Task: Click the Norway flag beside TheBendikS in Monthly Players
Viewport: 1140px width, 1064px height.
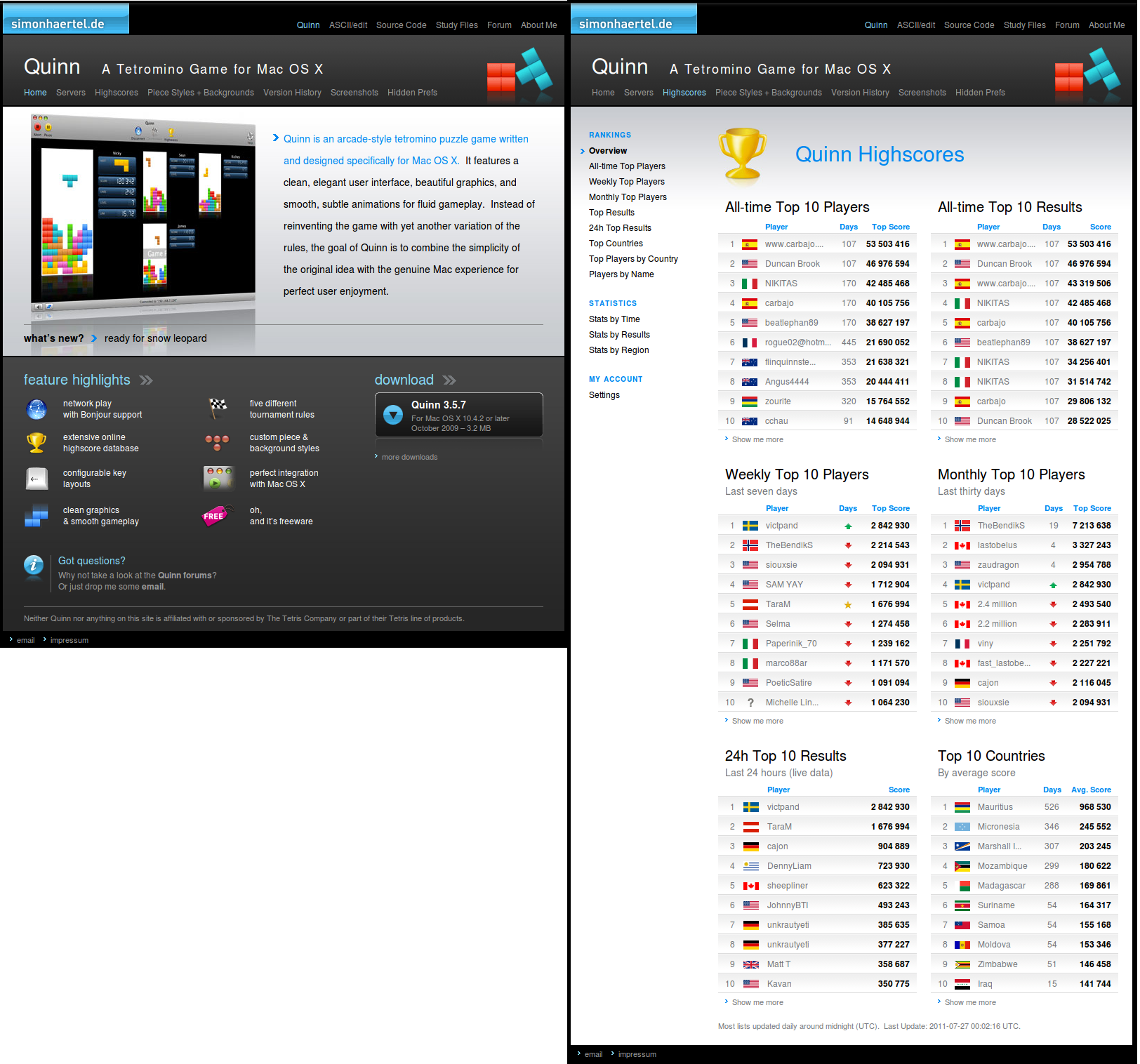Action: [x=962, y=526]
